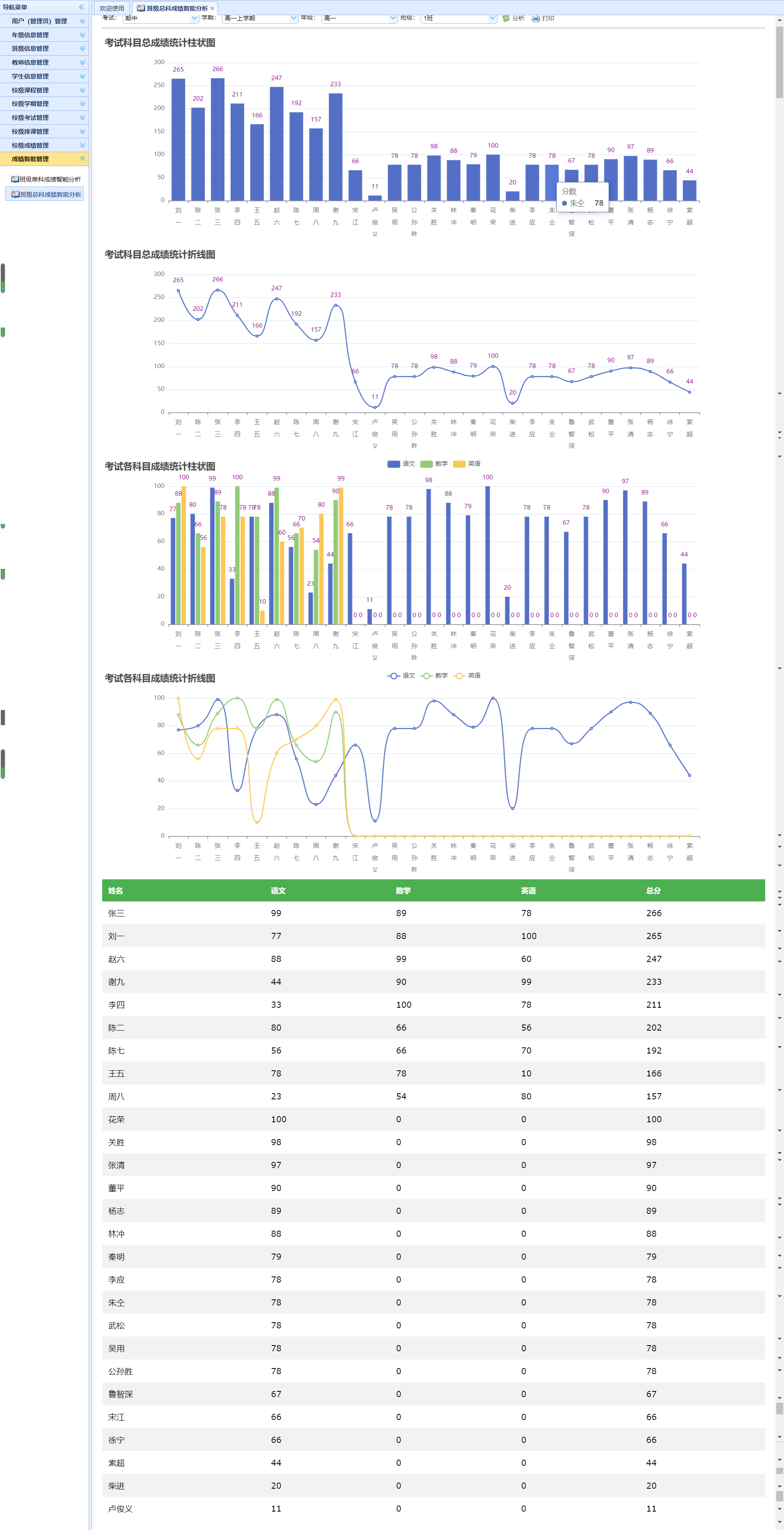Click the 打印 printer icon
This screenshot has width=784, height=1530.
[x=535, y=18]
